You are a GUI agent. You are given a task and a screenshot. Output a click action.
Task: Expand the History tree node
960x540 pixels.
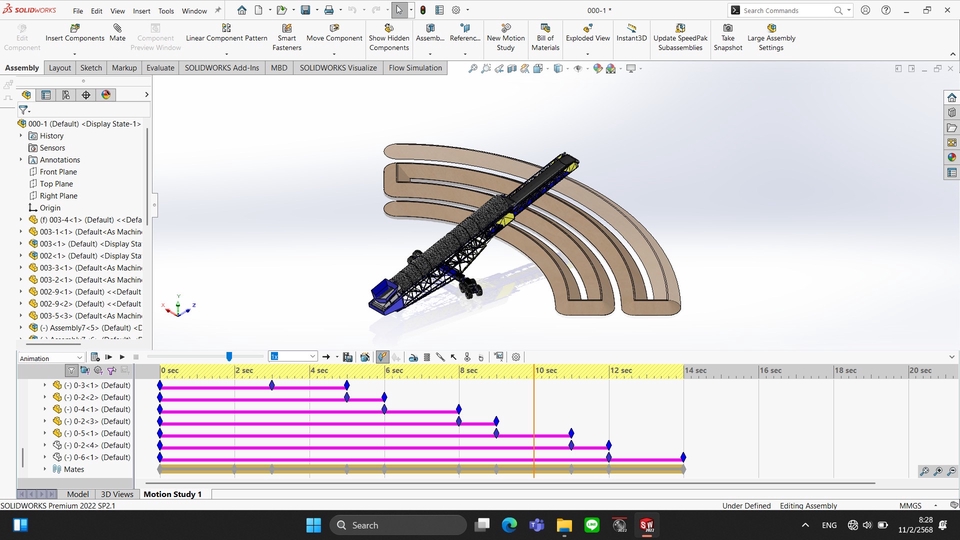click(x=21, y=136)
